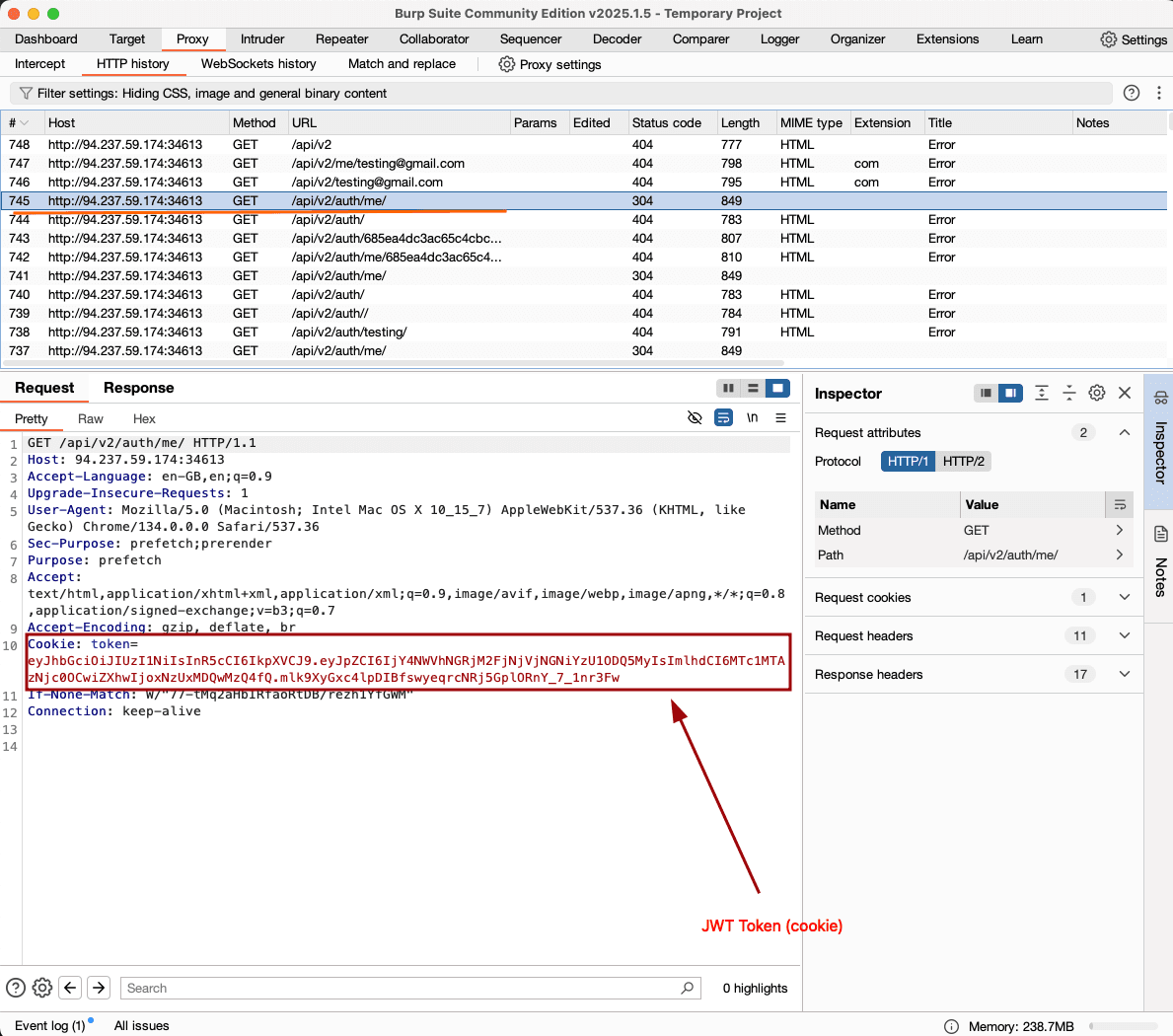Open search settings gear at bottom

tap(42, 988)
